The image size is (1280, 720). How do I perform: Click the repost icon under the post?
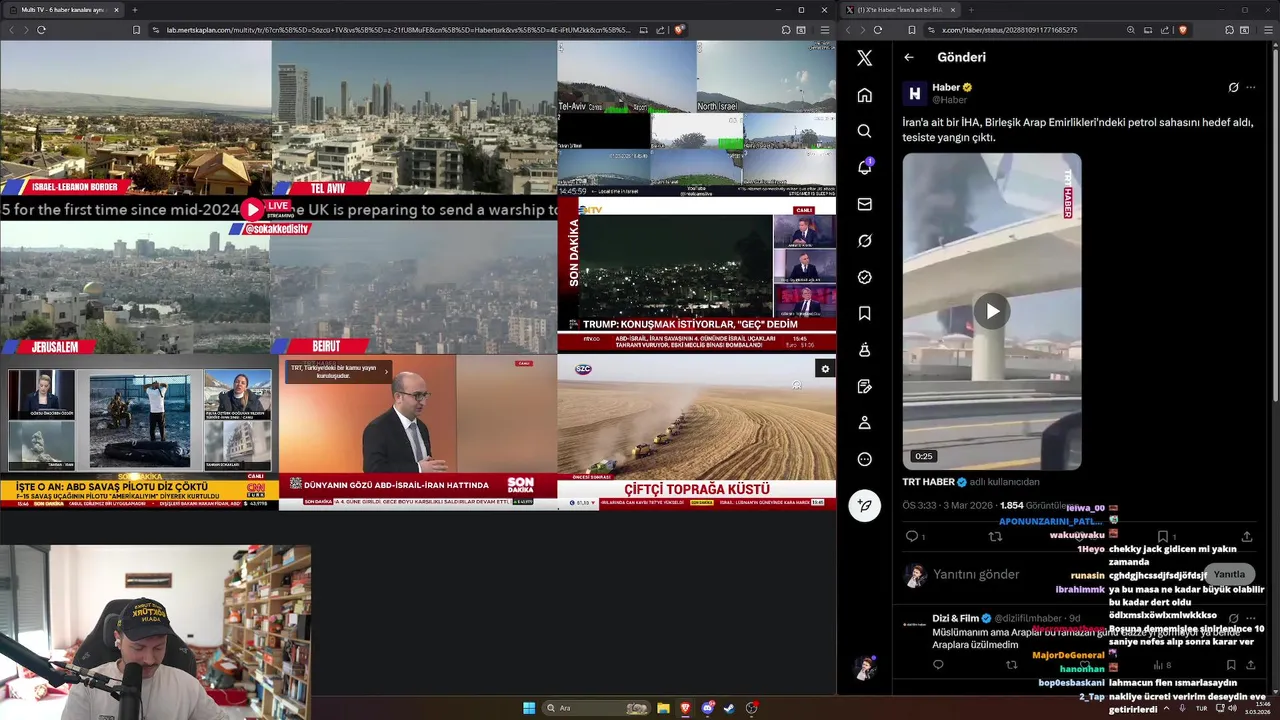coord(995,537)
